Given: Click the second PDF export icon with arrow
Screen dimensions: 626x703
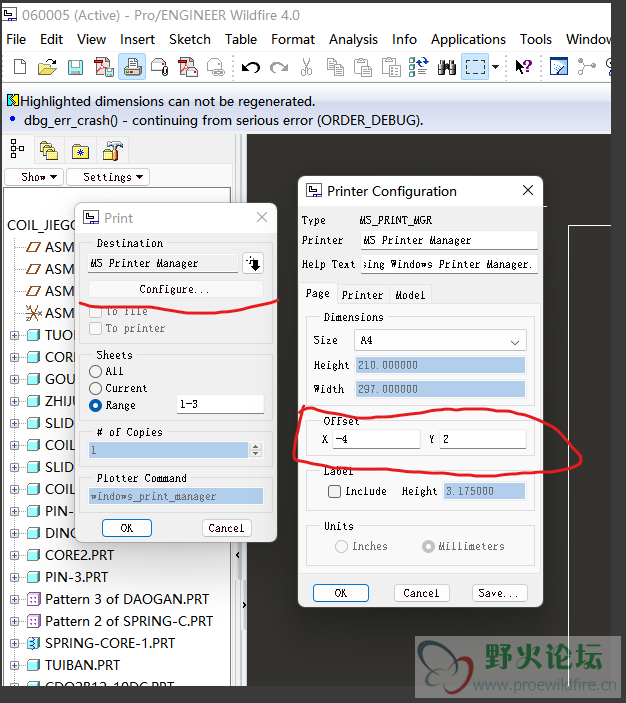Looking at the screenshot, I should point(187,67).
